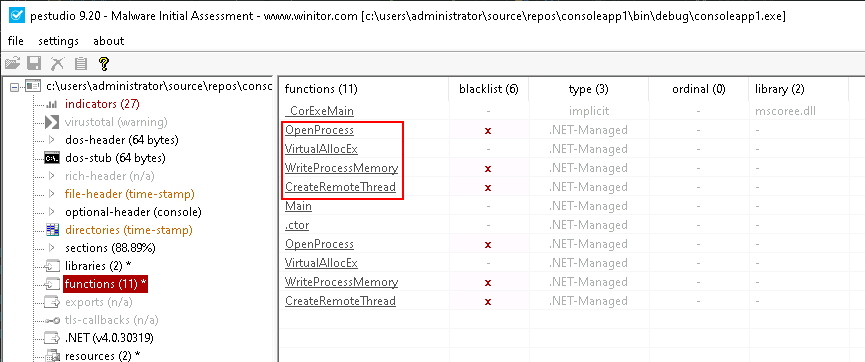Click the dos-stub console icon
Image resolution: width=865 pixels, height=362 pixels.
tap(52, 158)
